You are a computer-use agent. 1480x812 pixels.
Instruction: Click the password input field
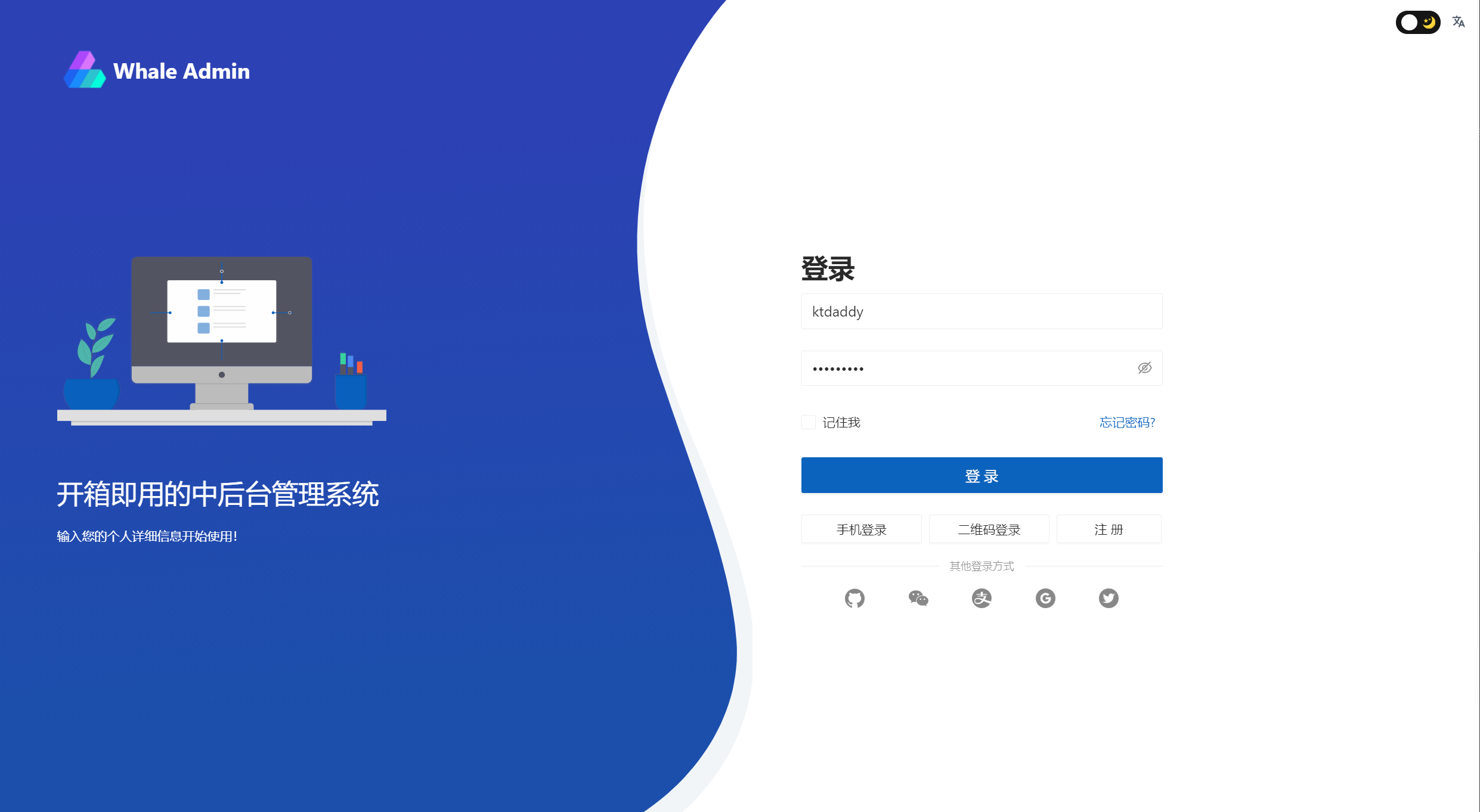point(983,367)
